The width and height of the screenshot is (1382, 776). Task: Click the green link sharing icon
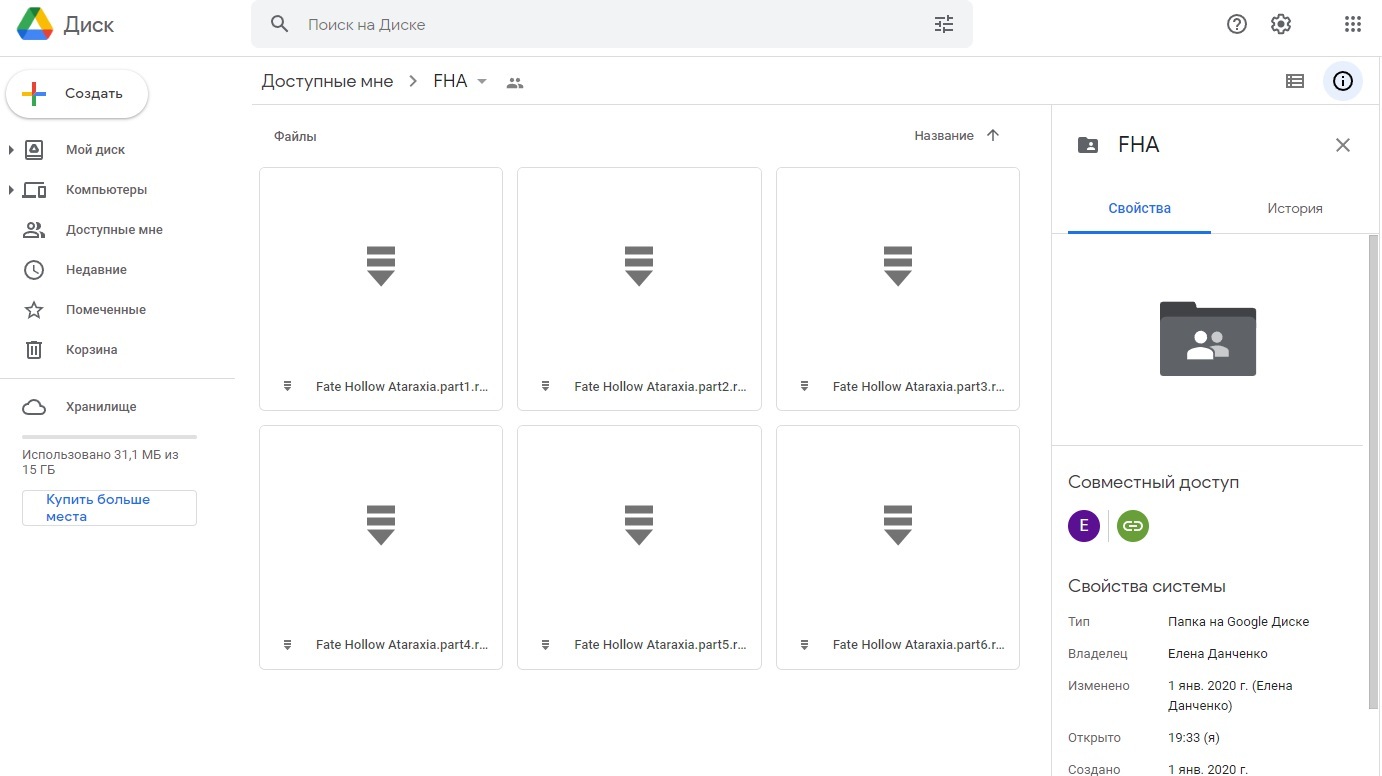click(x=1132, y=526)
